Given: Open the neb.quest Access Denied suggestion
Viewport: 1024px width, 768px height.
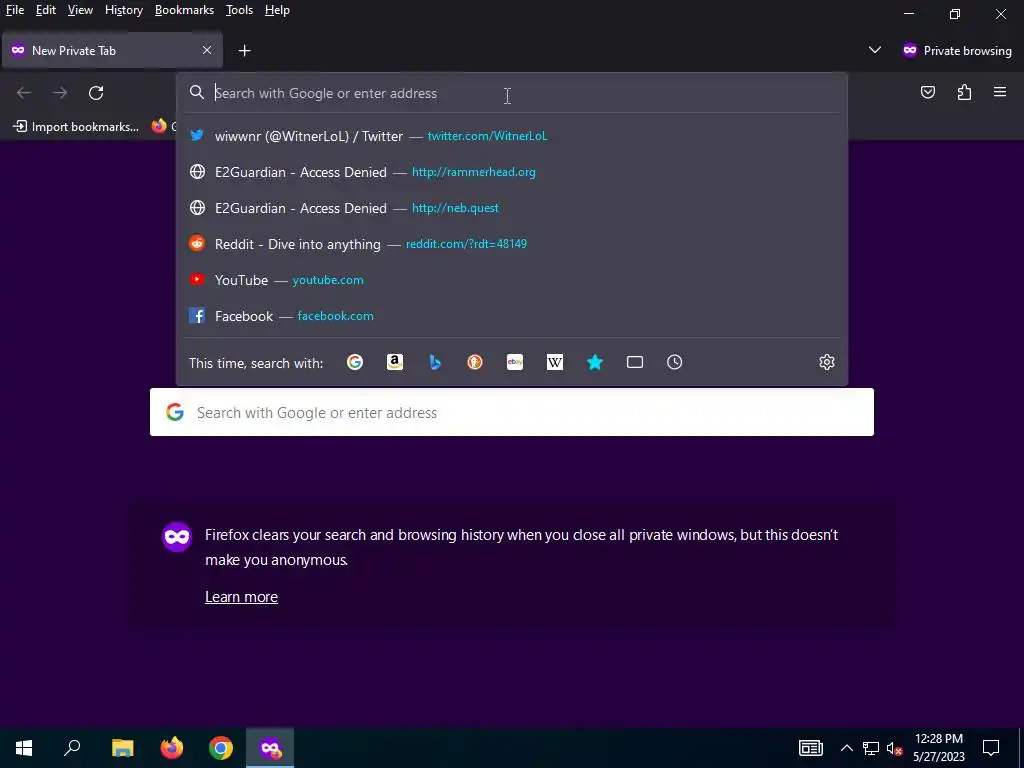Looking at the screenshot, I should (512, 208).
